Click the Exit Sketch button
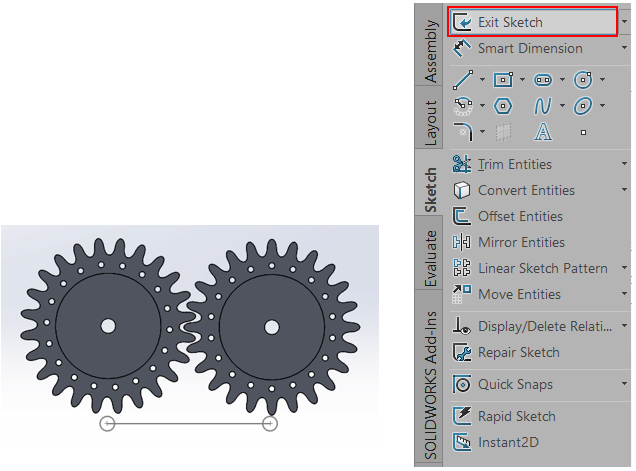636x471 pixels. (532, 22)
